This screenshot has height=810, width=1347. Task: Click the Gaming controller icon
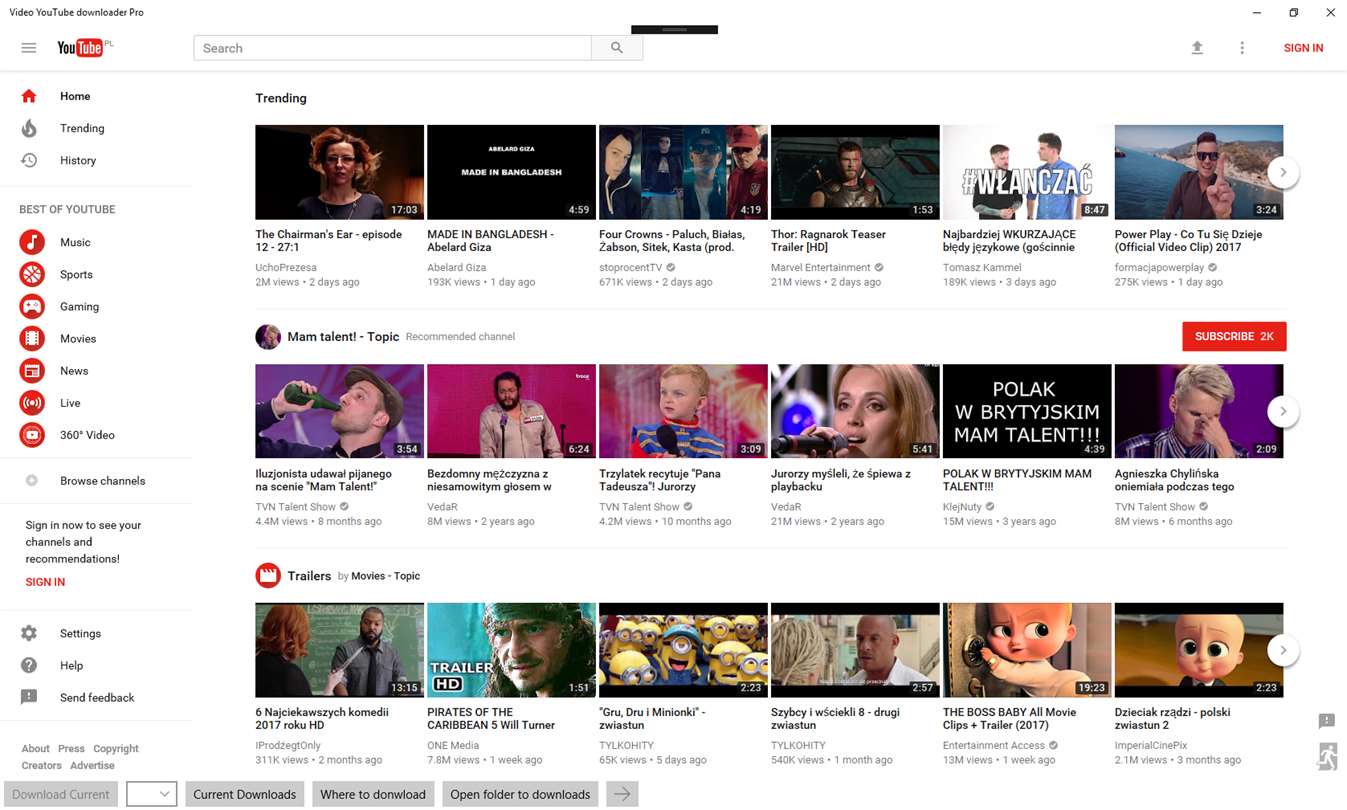[33, 306]
